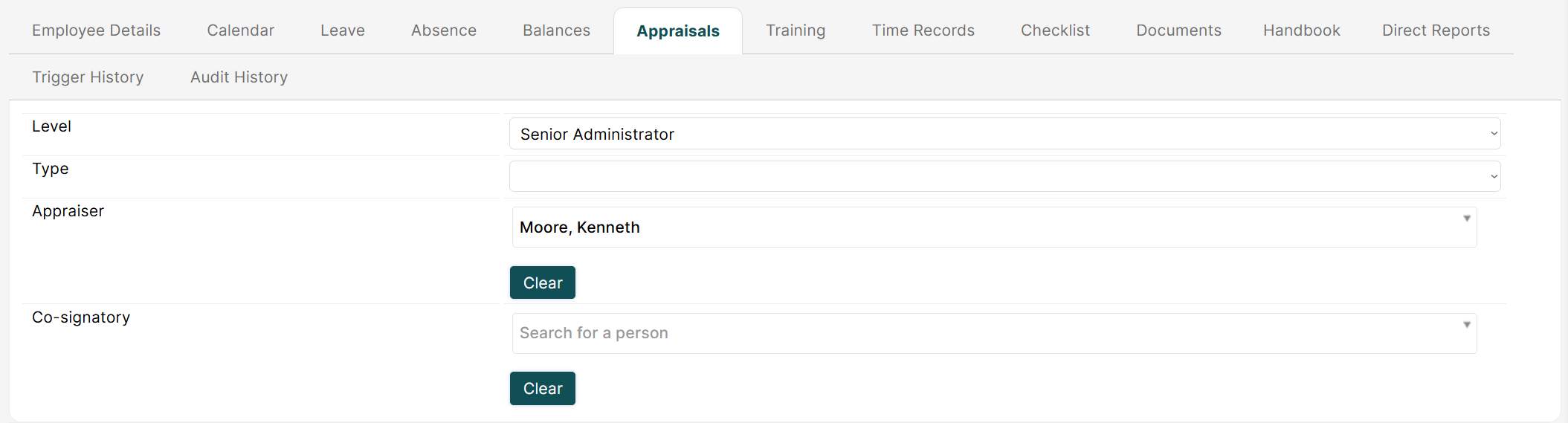Show the Audit History tab
Image resolution: width=1568 pixels, height=423 pixels.
[x=239, y=77]
